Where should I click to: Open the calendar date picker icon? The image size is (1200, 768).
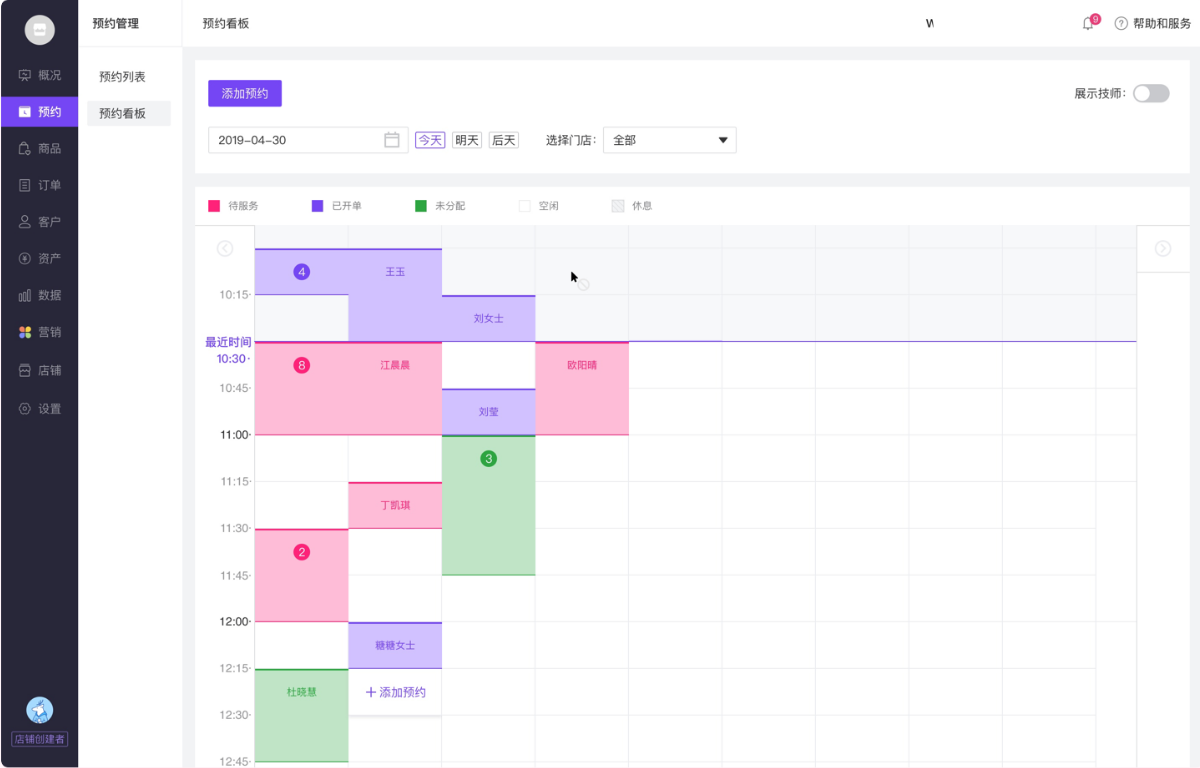(x=392, y=140)
